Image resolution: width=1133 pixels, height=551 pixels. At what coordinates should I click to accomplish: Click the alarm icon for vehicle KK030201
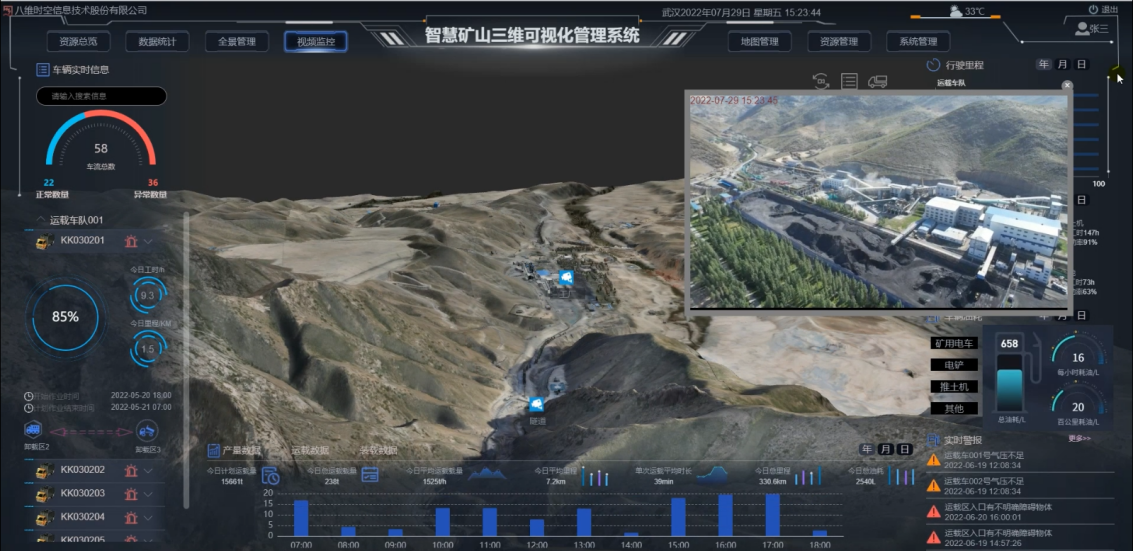click(130, 241)
